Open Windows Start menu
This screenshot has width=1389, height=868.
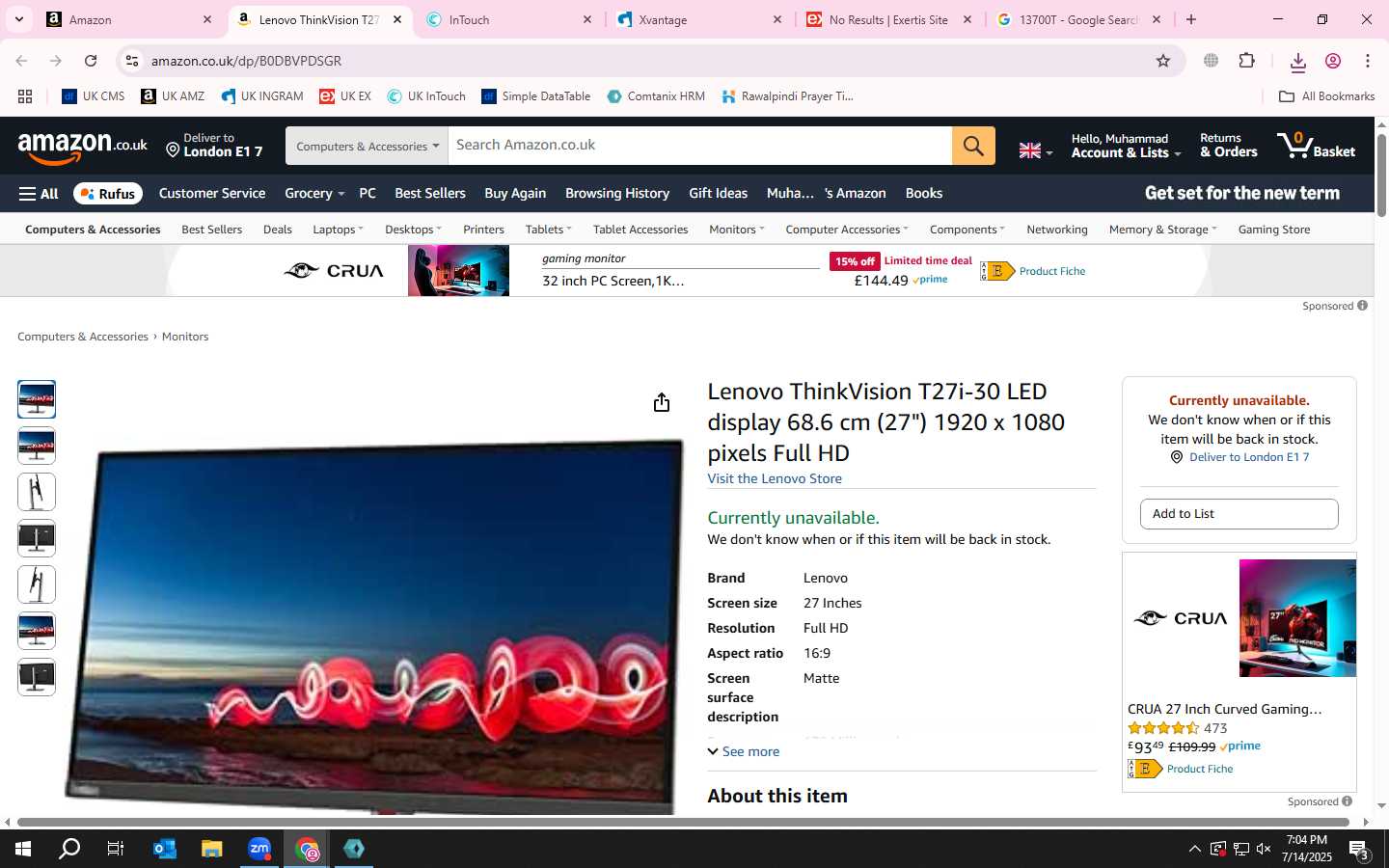click(23, 849)
